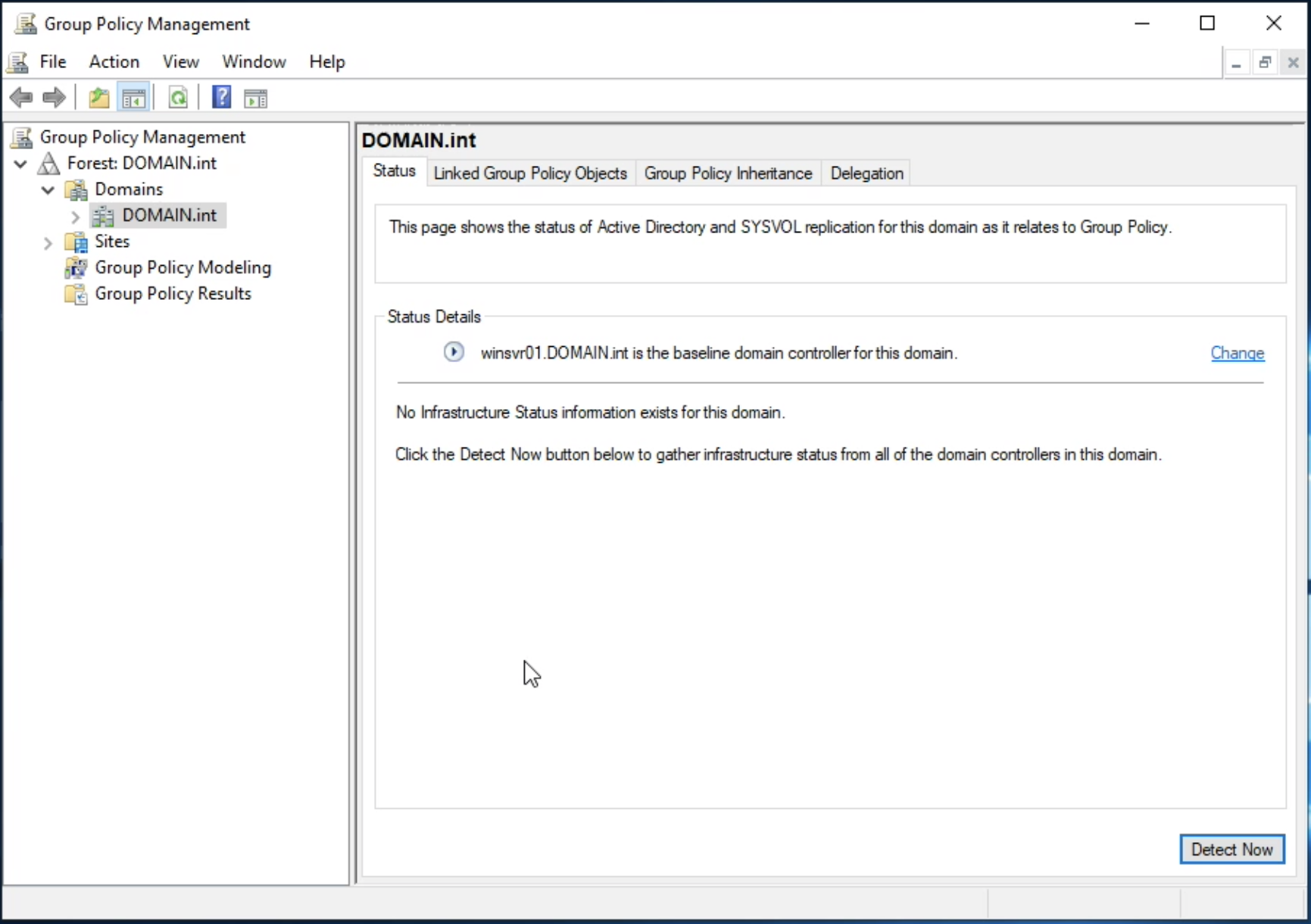Click the baseline domain controller status arrow icon
Image resolution: width=1311 pixels, height=924 pixels.
point(454,352)
